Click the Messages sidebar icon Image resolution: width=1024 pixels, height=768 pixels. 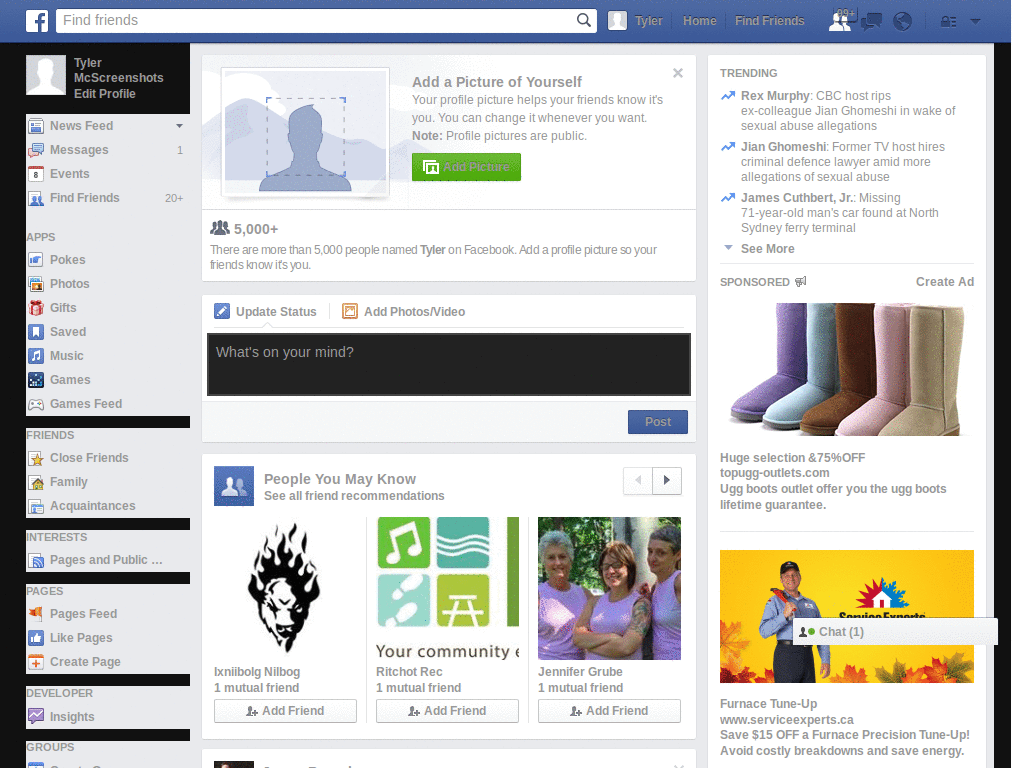click(x=36, y=150)
